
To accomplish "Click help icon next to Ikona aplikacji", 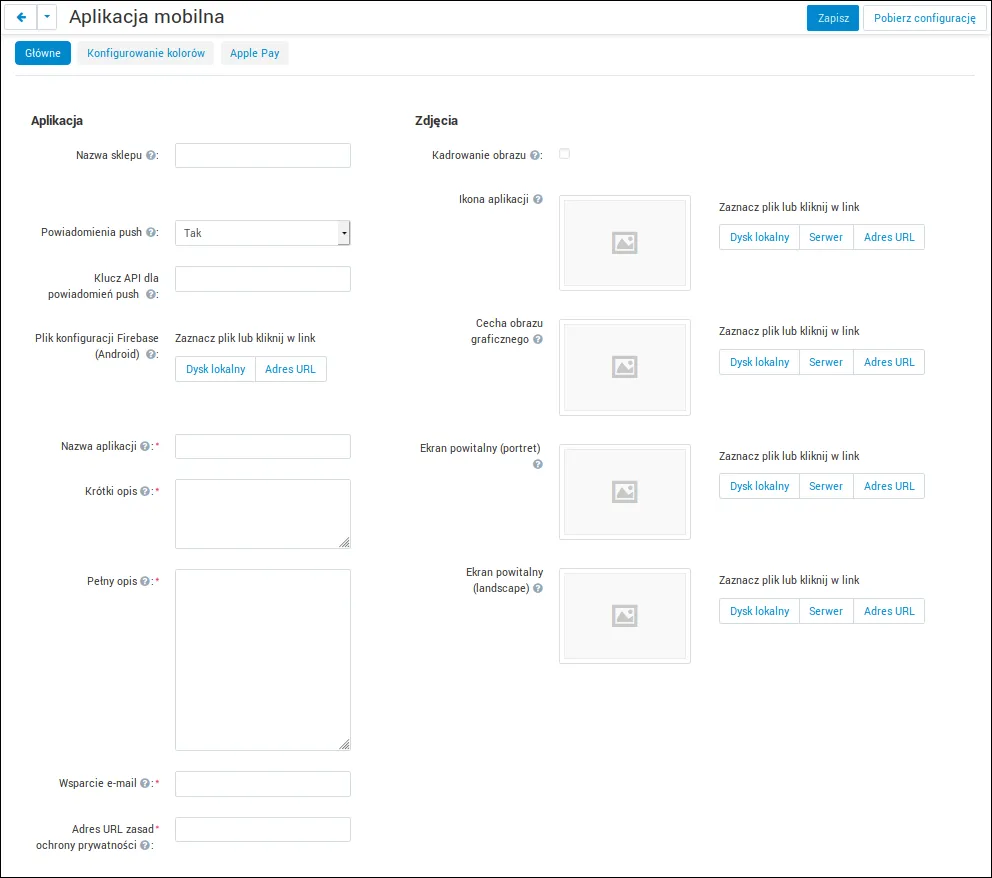I will pos(538,199).
